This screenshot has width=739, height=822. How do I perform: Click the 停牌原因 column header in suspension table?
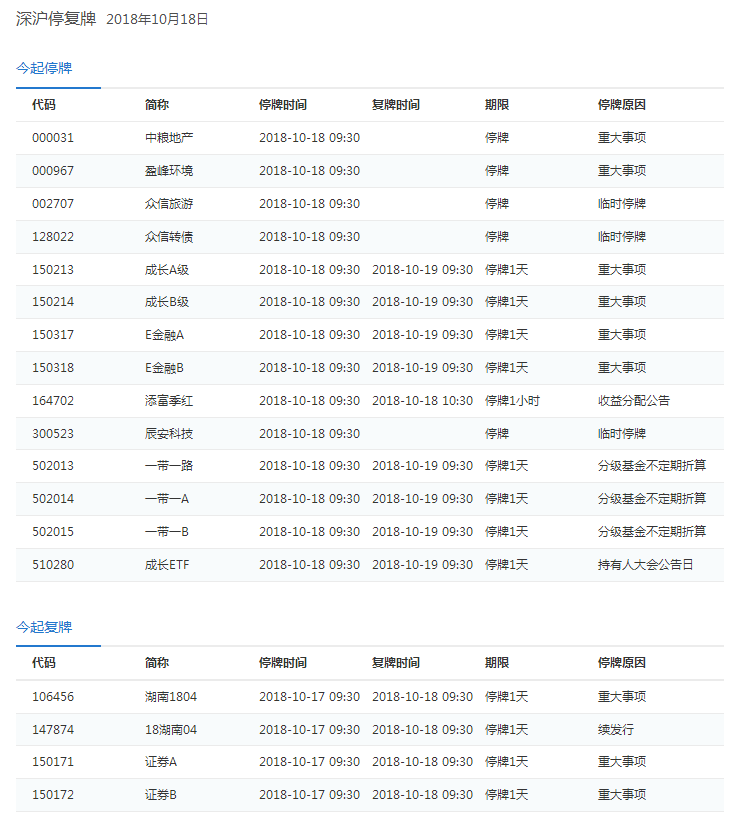pyautogui.click(x=621, y=105)
